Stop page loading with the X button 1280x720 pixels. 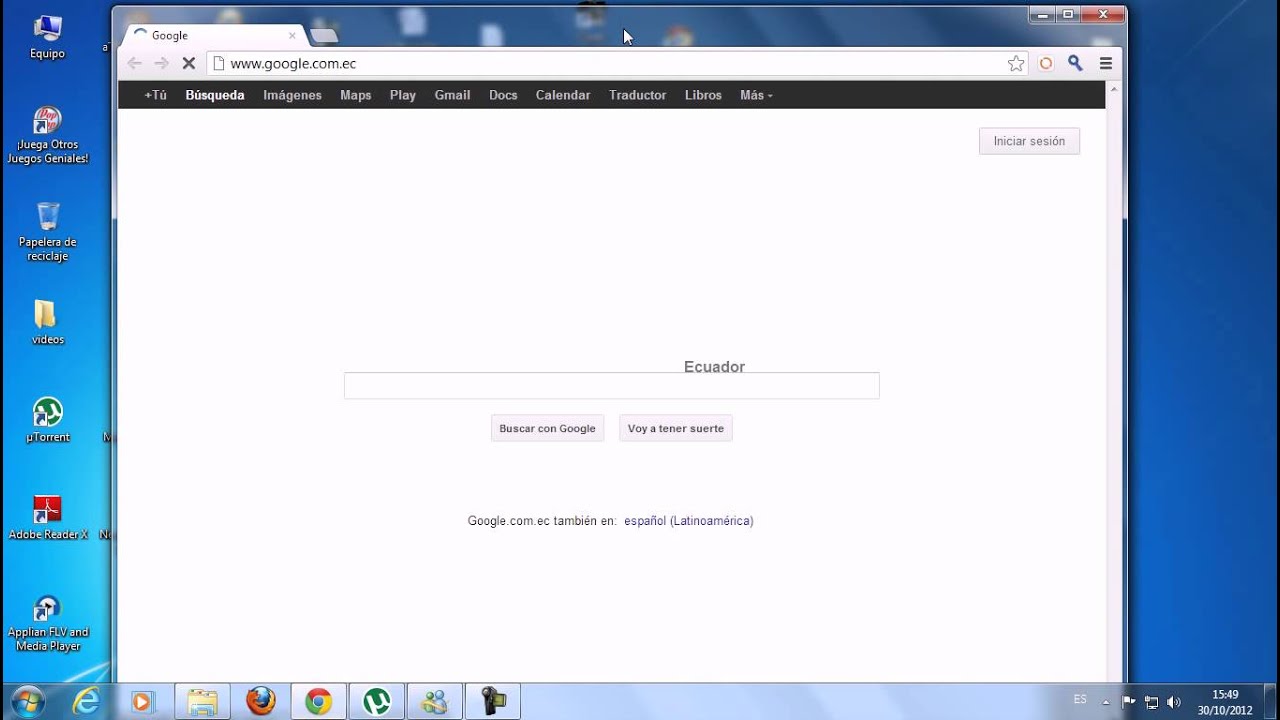point(188,63)
